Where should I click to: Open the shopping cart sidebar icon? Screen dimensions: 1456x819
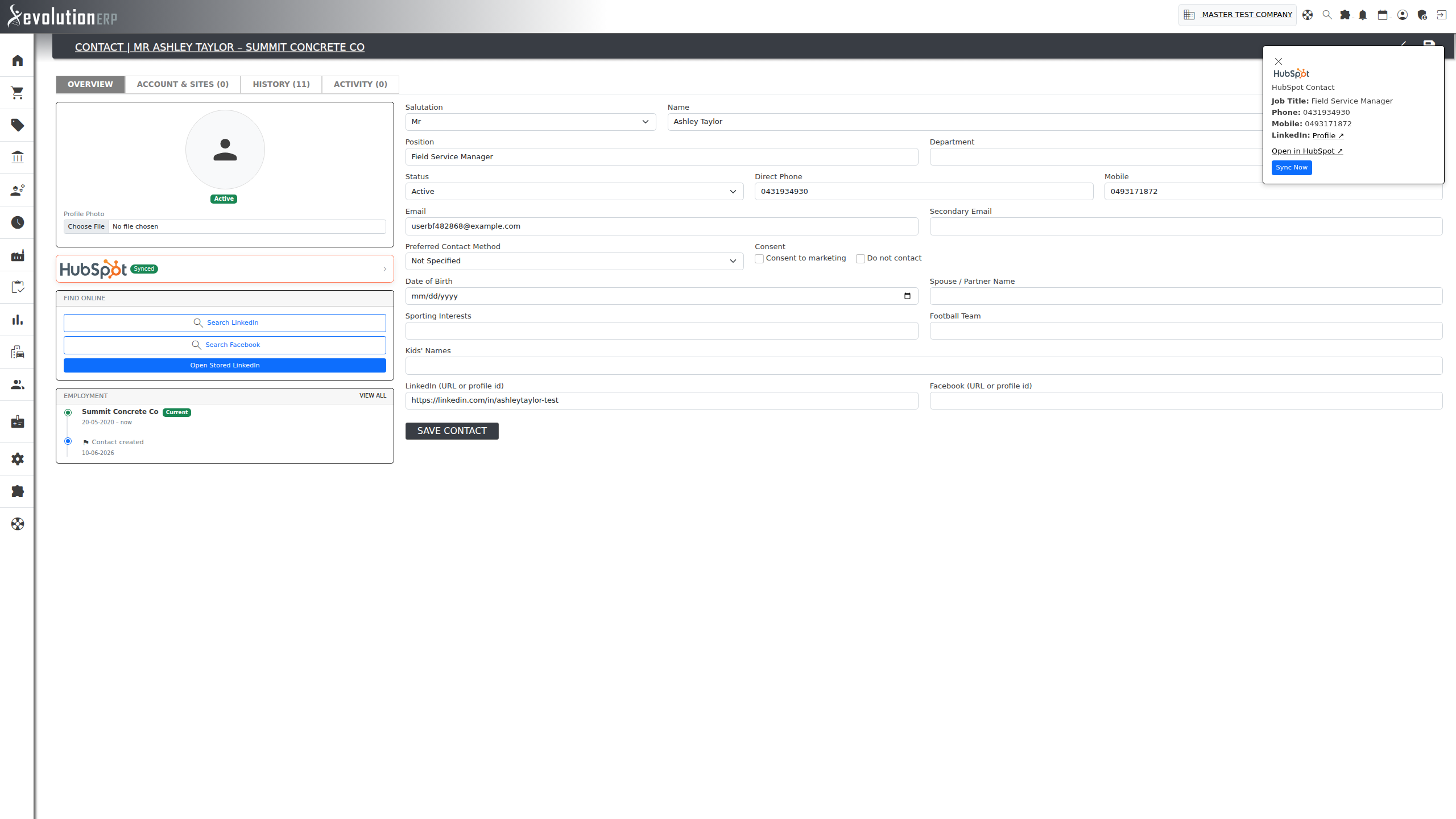coord(18,93)
